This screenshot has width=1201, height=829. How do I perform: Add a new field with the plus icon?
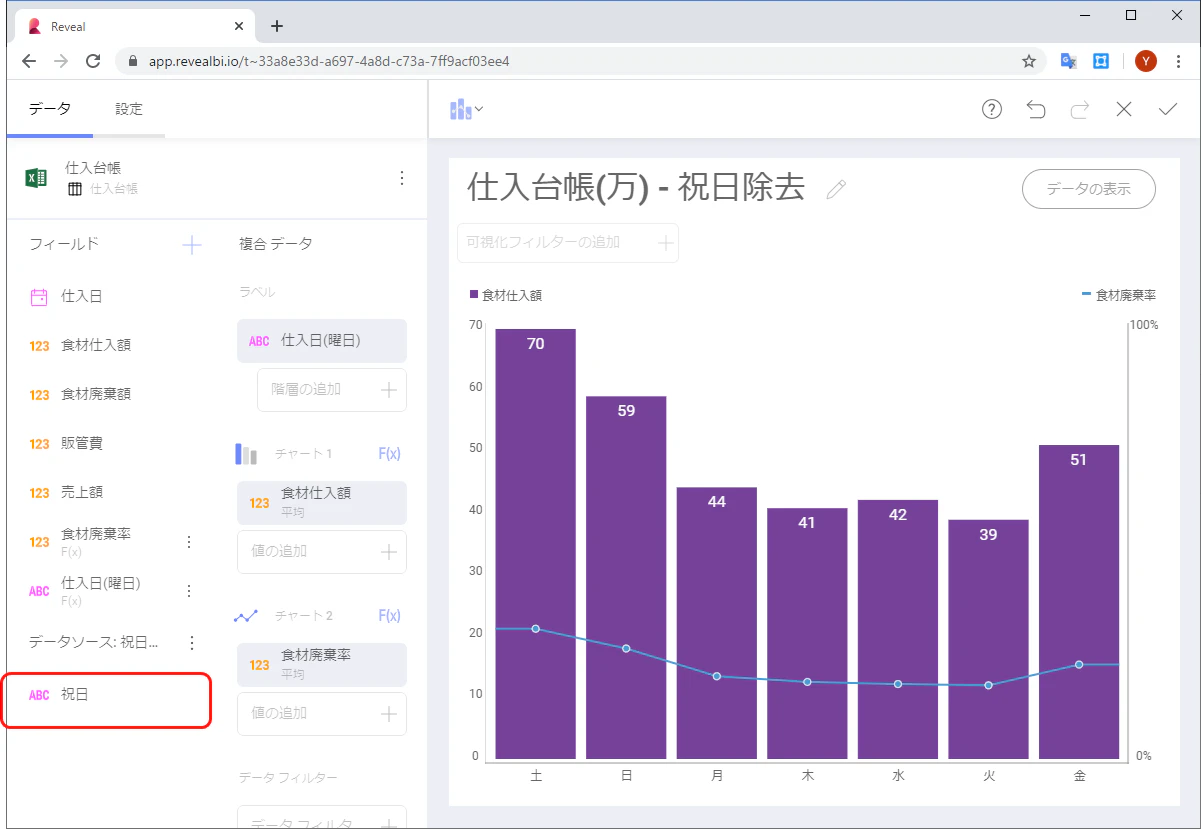(x=192, y=245)
